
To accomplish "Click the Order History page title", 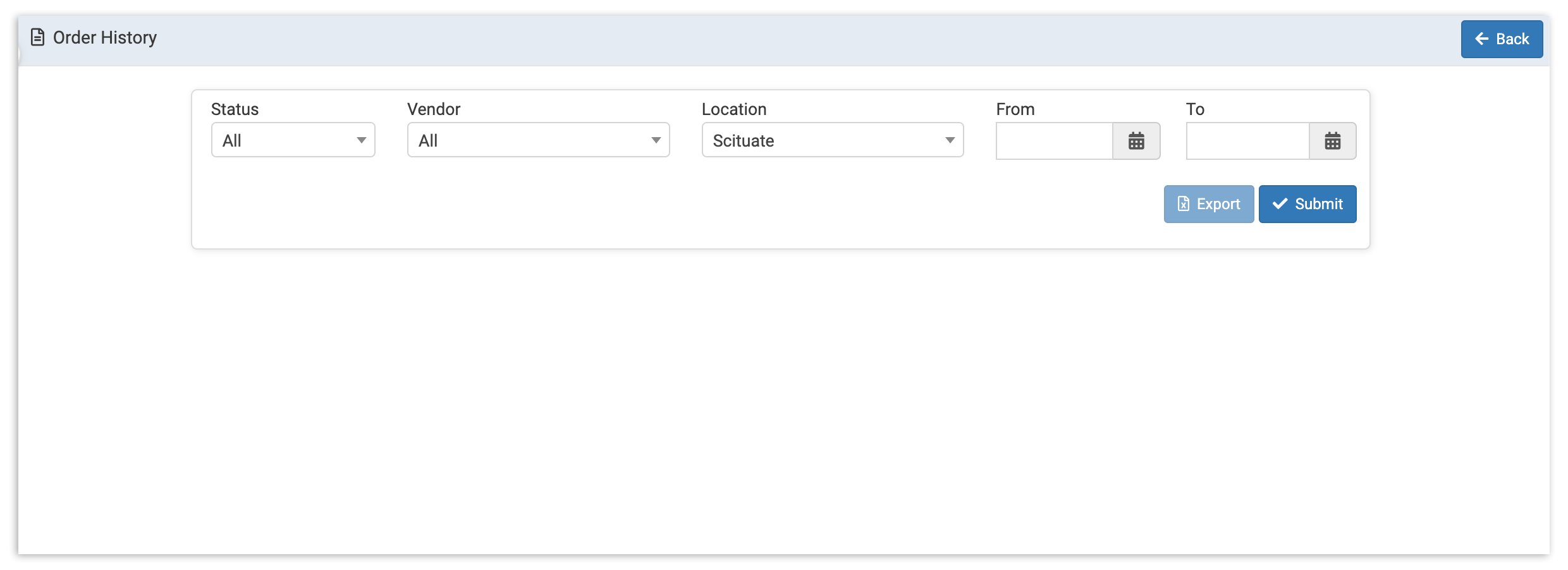I will coord(105,38).
